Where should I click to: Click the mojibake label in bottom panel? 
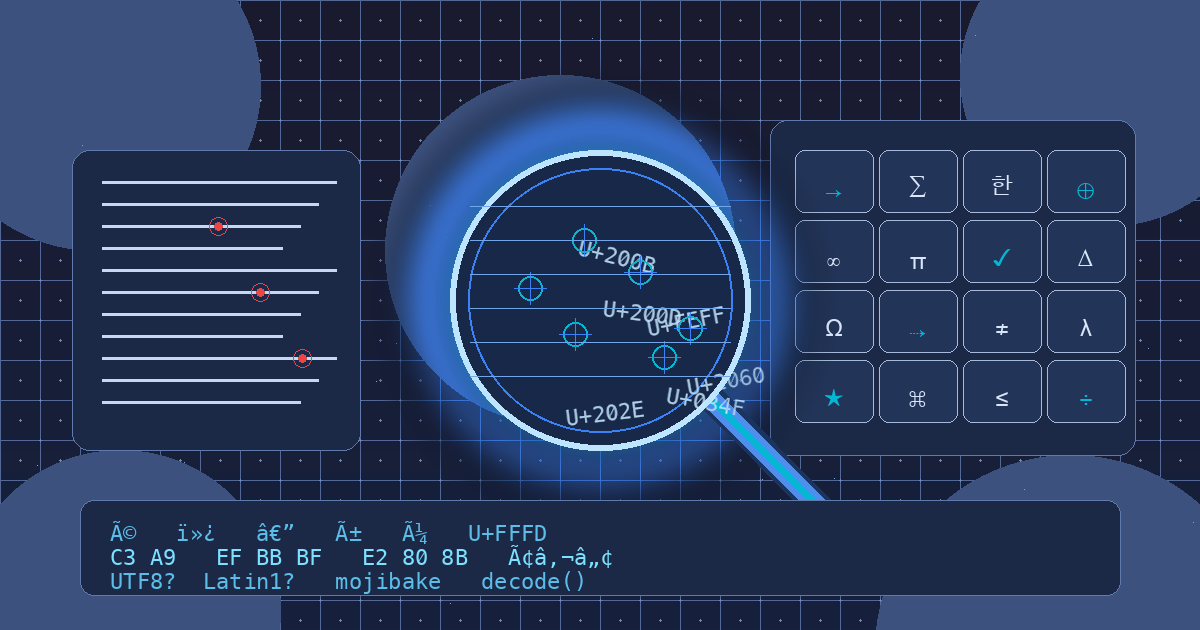coord(388,581)
